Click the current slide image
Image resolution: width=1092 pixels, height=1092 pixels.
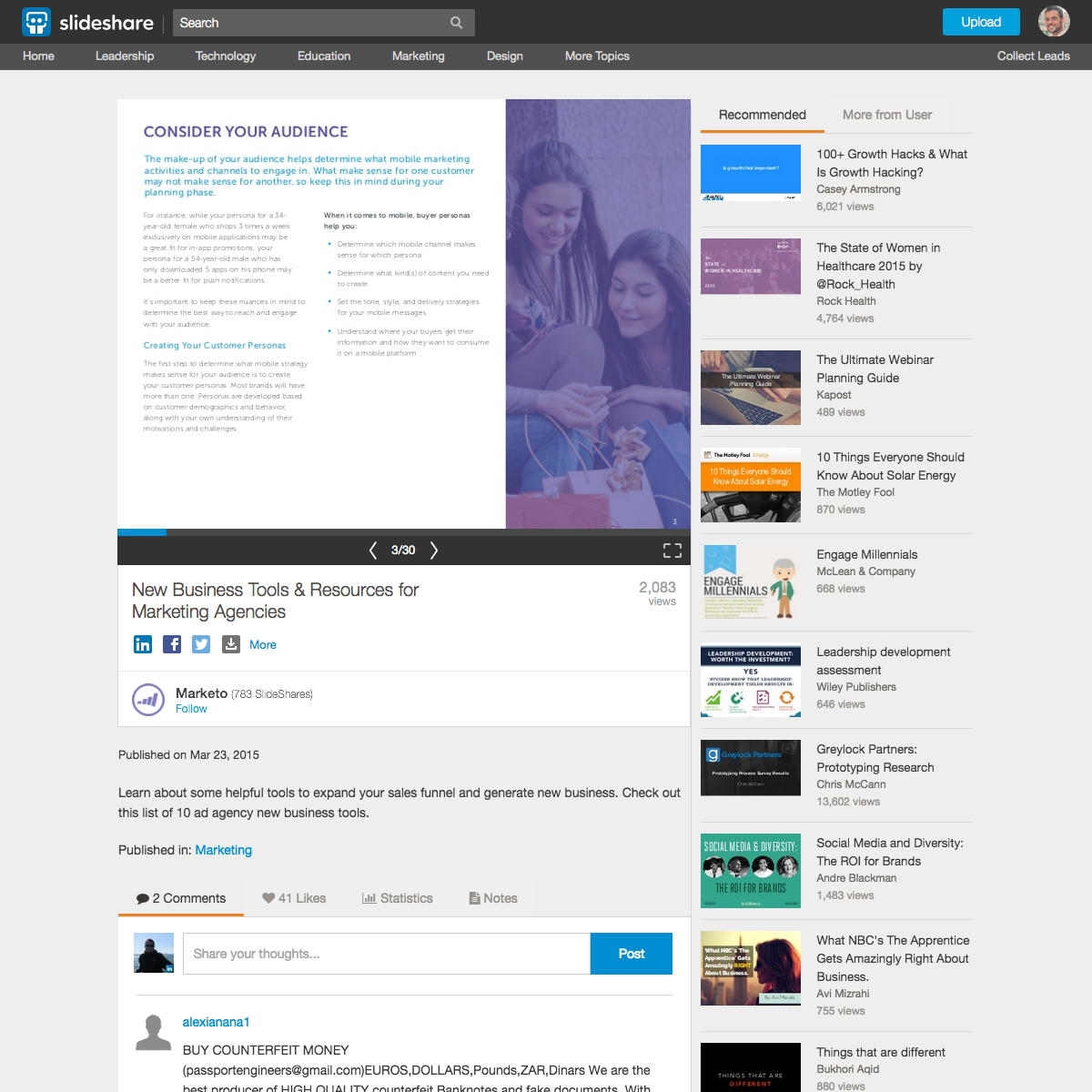tap(404, 314)
